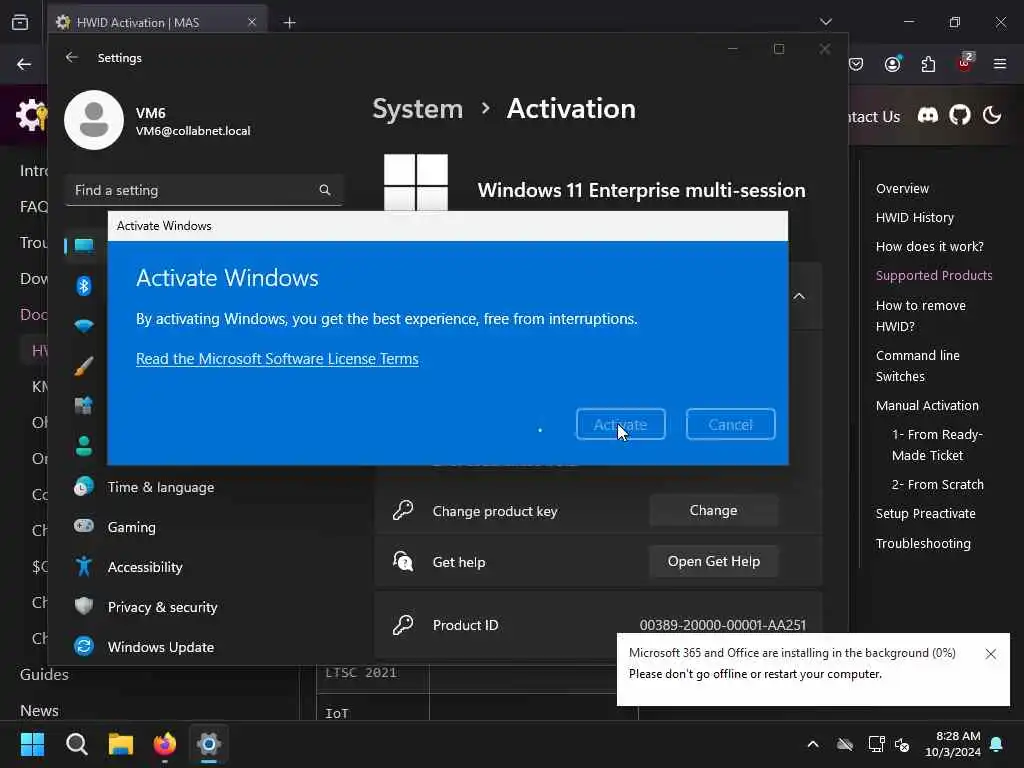Jump to Manual Activation section
This screenshot has height=768, width=1024.
927,406
